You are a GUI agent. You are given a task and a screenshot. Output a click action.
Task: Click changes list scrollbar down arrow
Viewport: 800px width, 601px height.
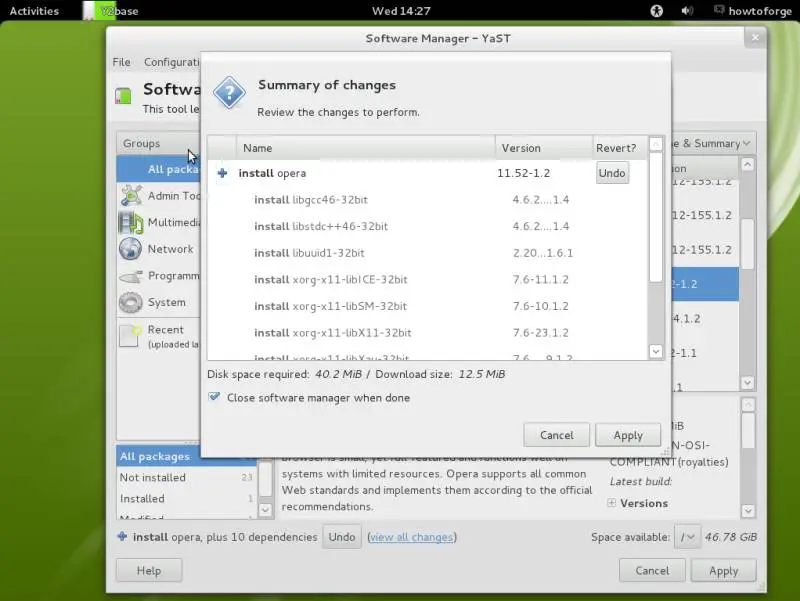(x=656, y=351)
